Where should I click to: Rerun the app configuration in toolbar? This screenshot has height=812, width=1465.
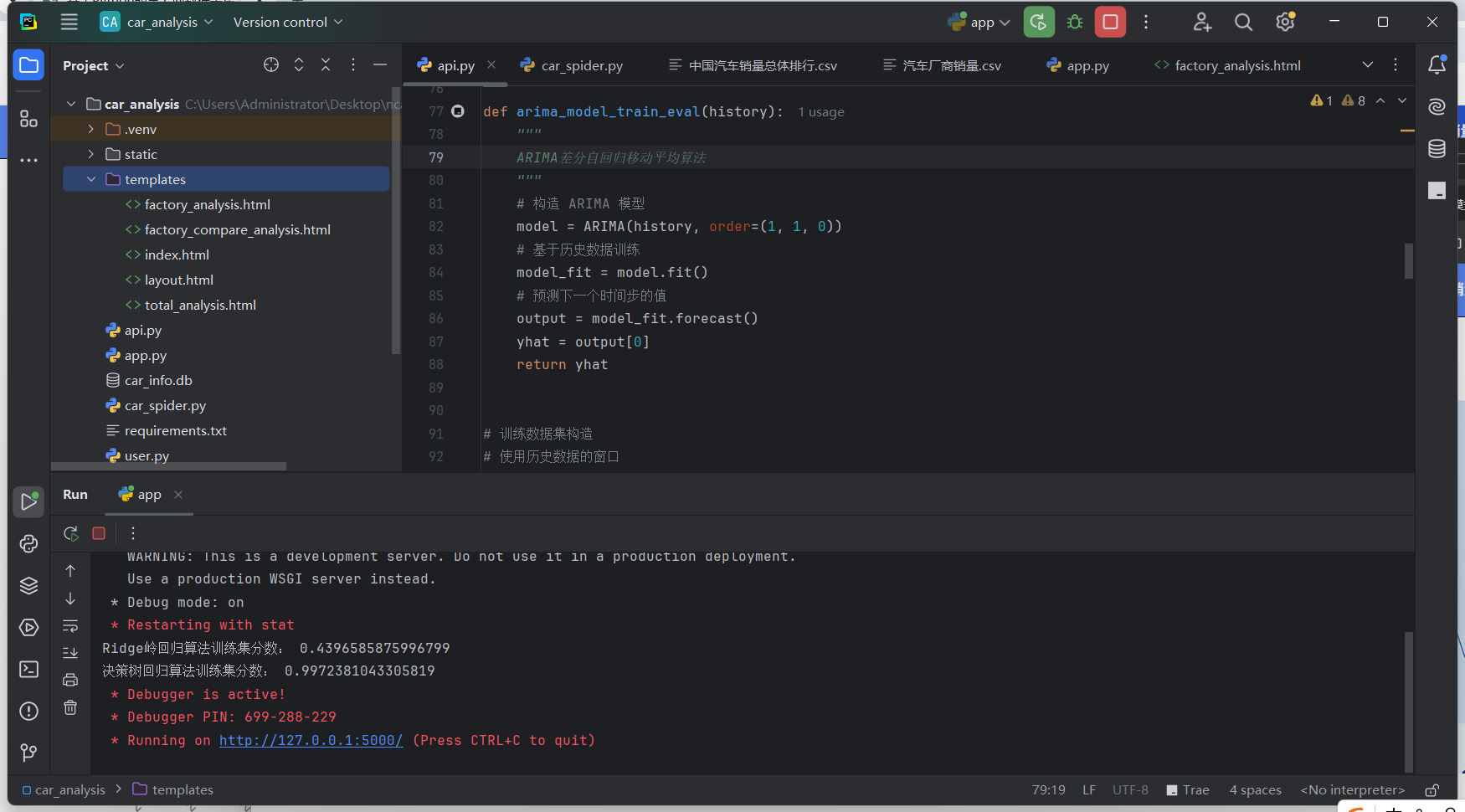click(x=1039, y=23)
